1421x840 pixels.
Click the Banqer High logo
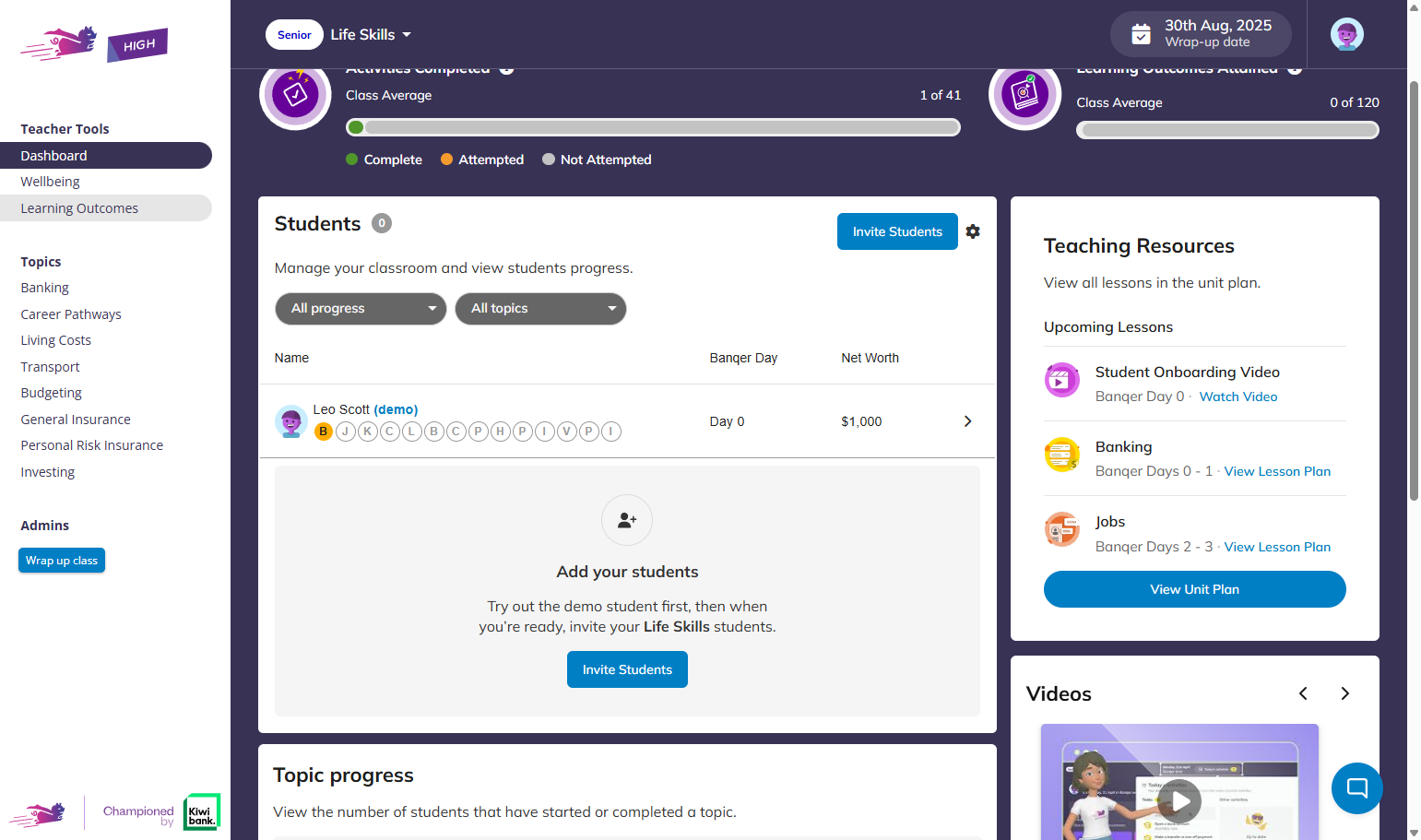click(x=94, y=44)
